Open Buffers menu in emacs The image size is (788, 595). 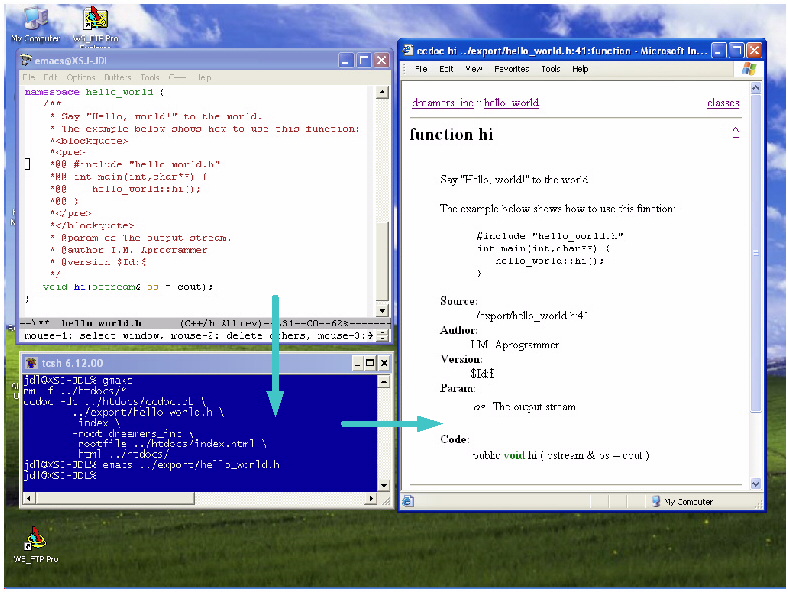point(118,77)
